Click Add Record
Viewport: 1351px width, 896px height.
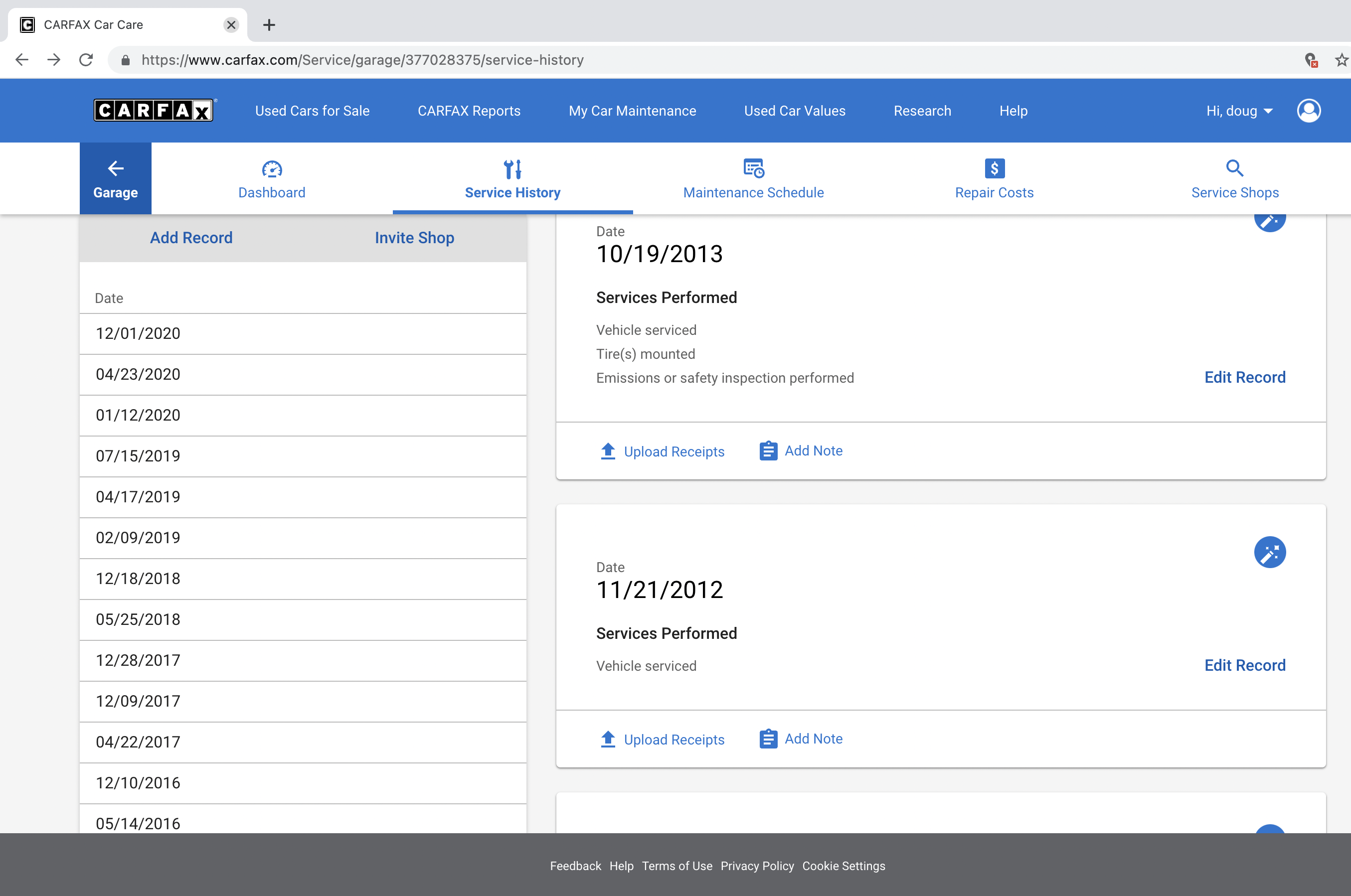pyautogui.click(x=191, y=238)
